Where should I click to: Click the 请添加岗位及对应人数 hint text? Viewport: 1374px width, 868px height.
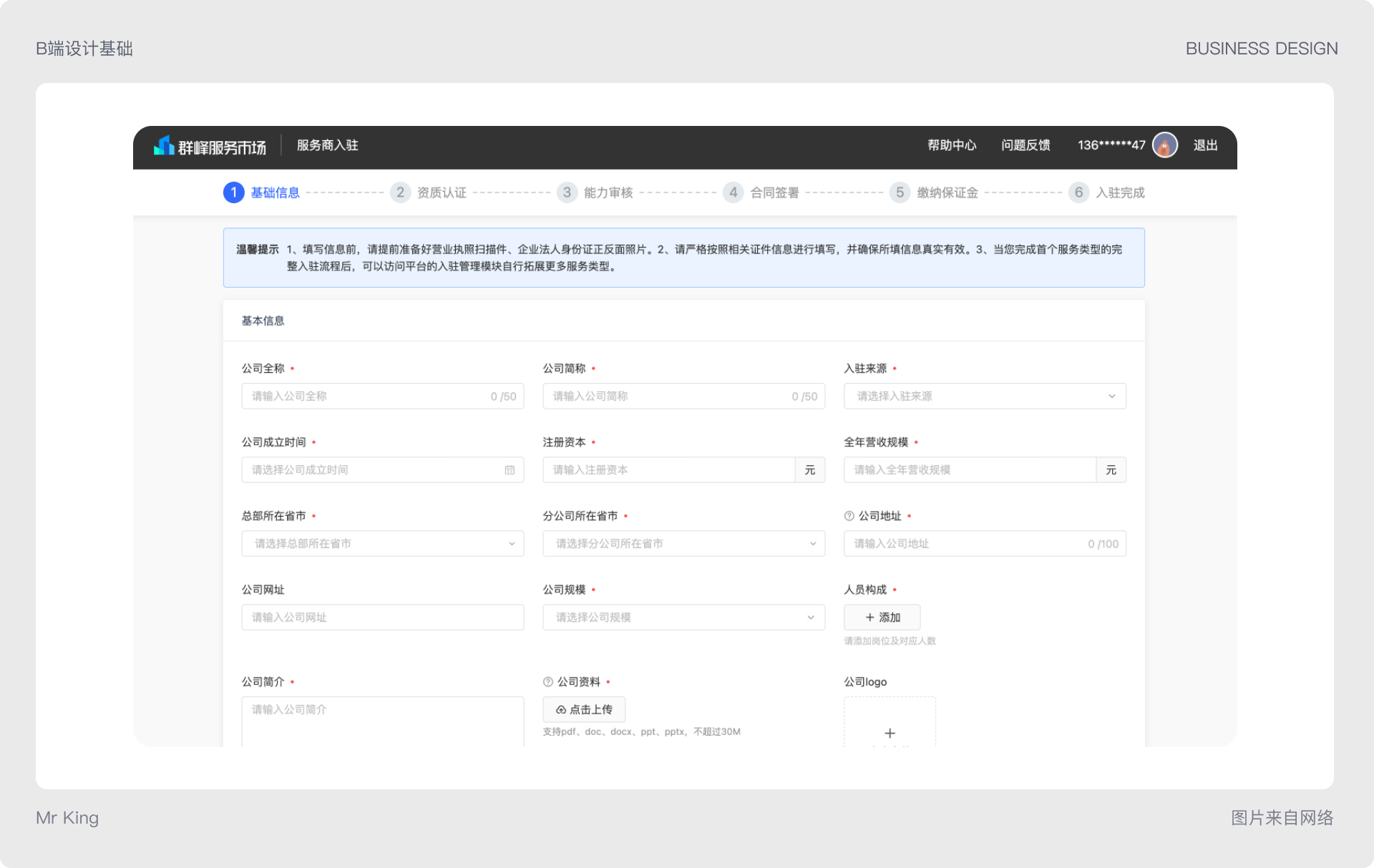pyautogui.click(x=890, y=641)
